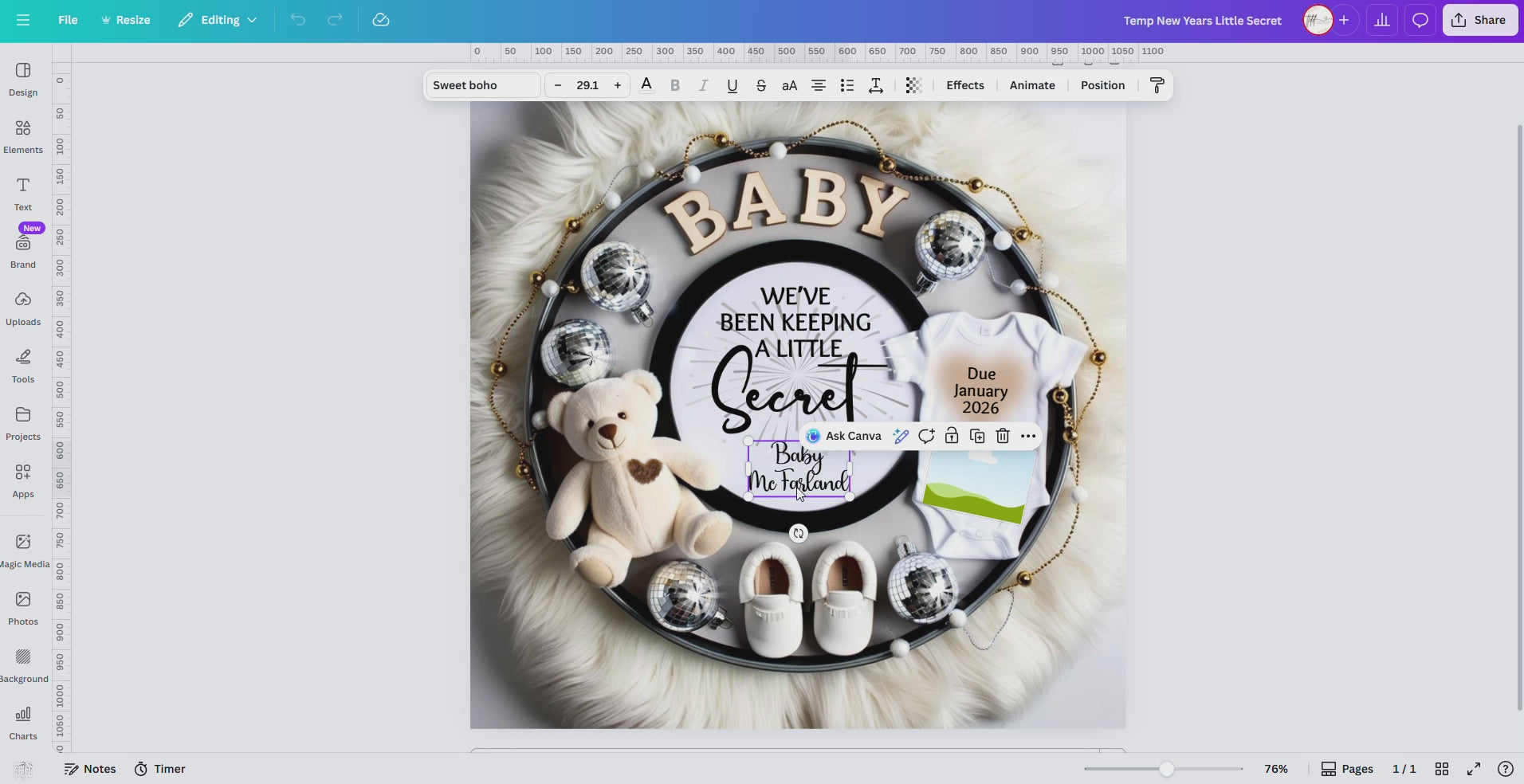The image size is (1524, 784).
Task: Duplicate the selected element
Action: point(976,436)
